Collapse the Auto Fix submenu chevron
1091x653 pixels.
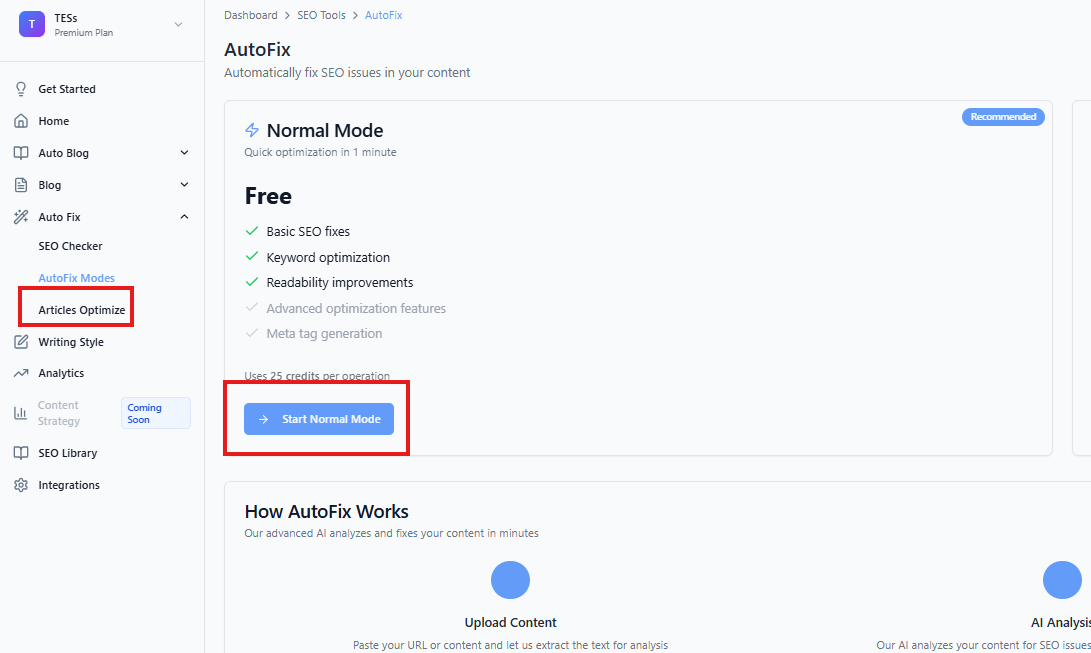coord(184,217)
